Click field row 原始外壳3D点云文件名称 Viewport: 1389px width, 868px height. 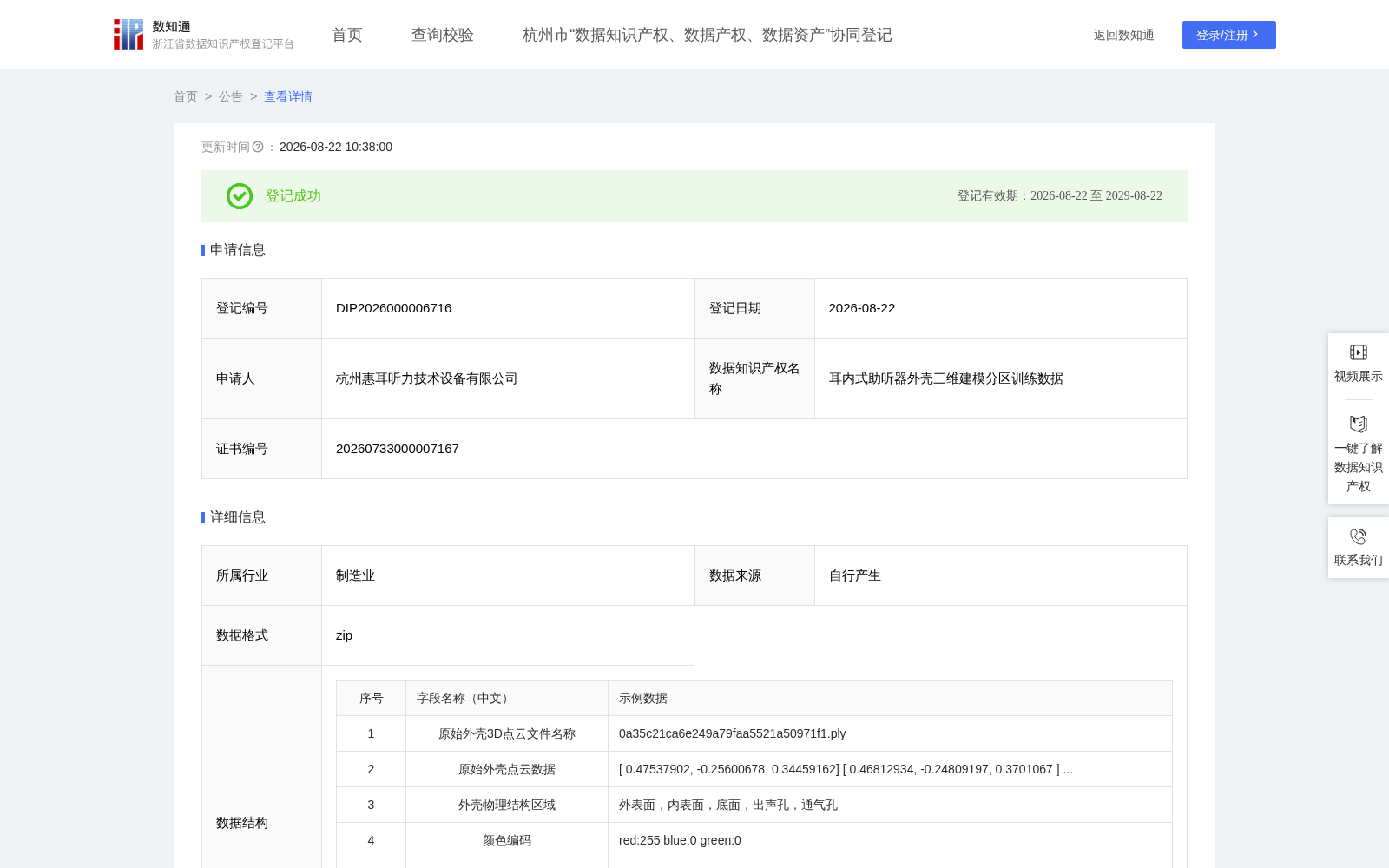[x=507, y=734]
